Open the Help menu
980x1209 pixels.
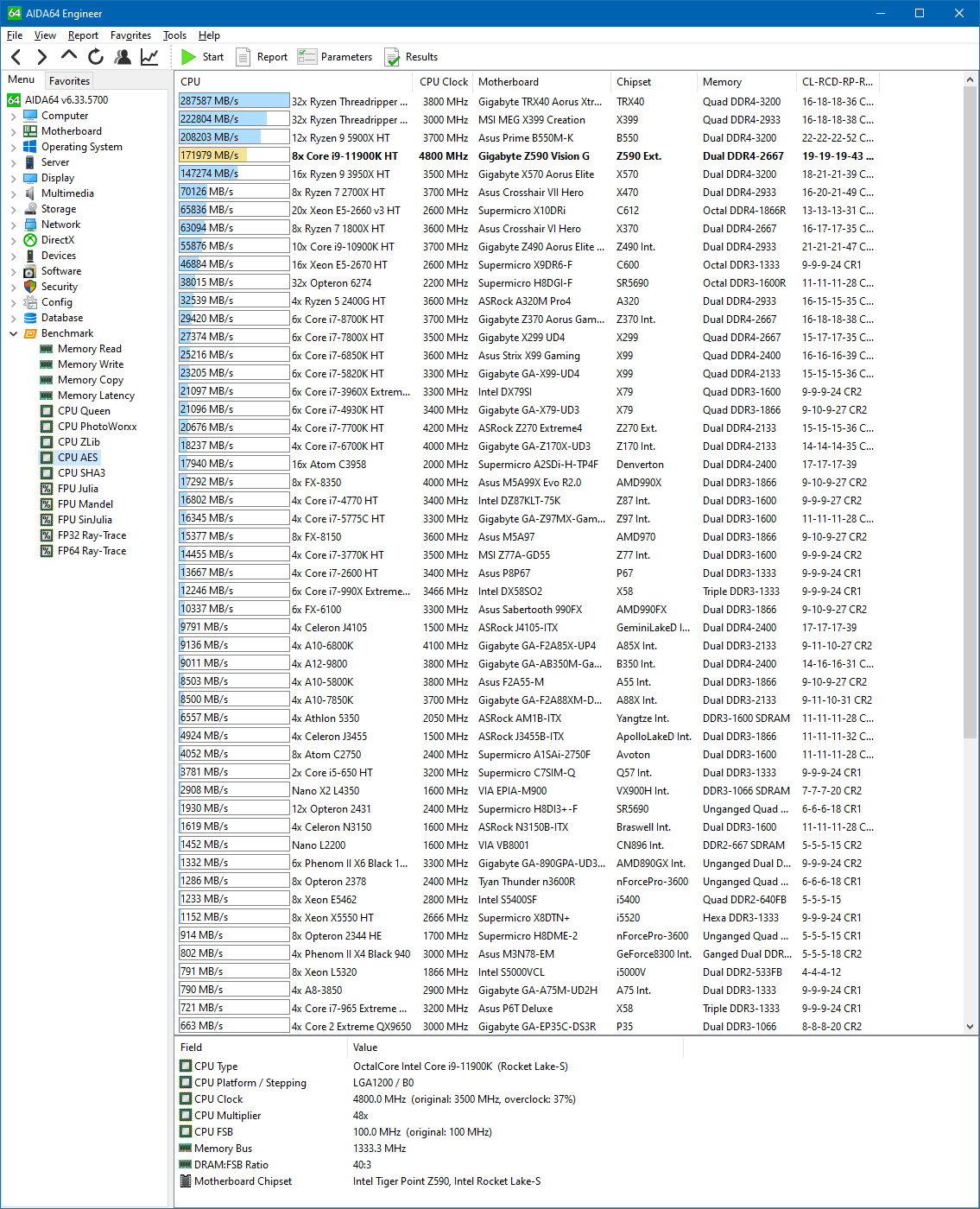pyautogui.click(x=209, y=35)
